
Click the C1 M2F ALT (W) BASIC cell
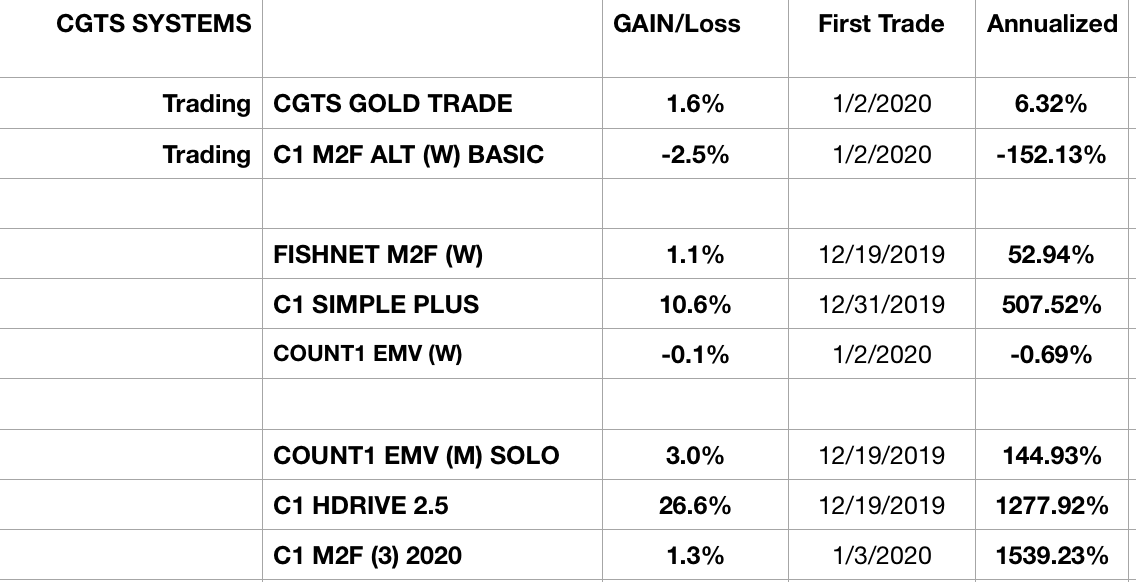408,154
